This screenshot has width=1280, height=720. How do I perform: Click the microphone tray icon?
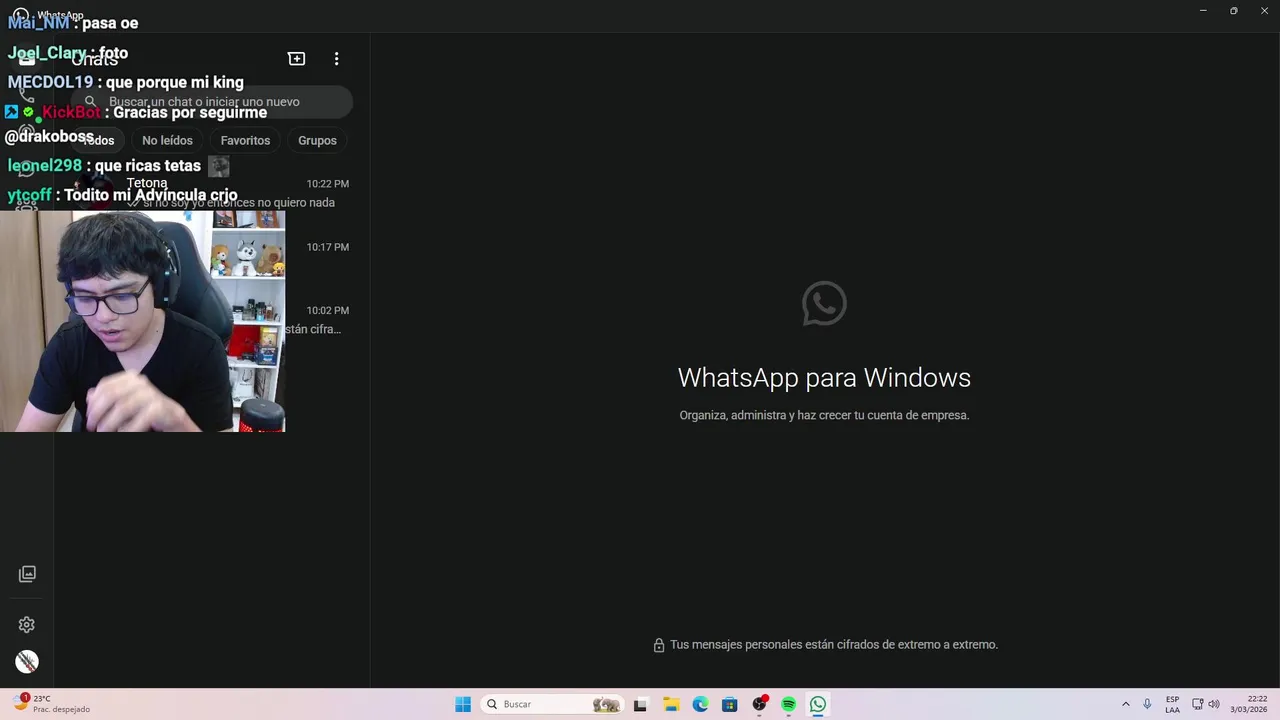point(1147,704)
